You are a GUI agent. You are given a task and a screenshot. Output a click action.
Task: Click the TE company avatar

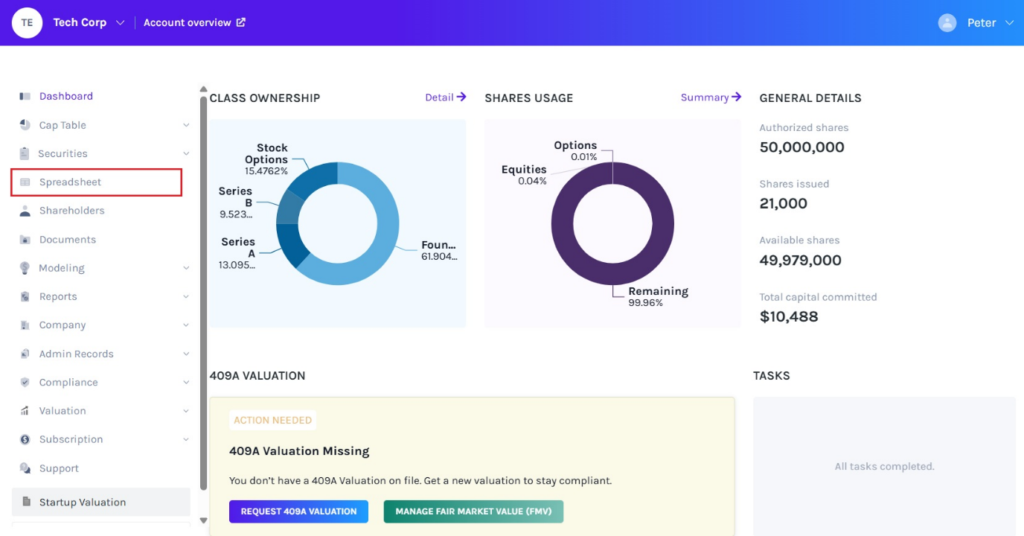click(27, 22)
